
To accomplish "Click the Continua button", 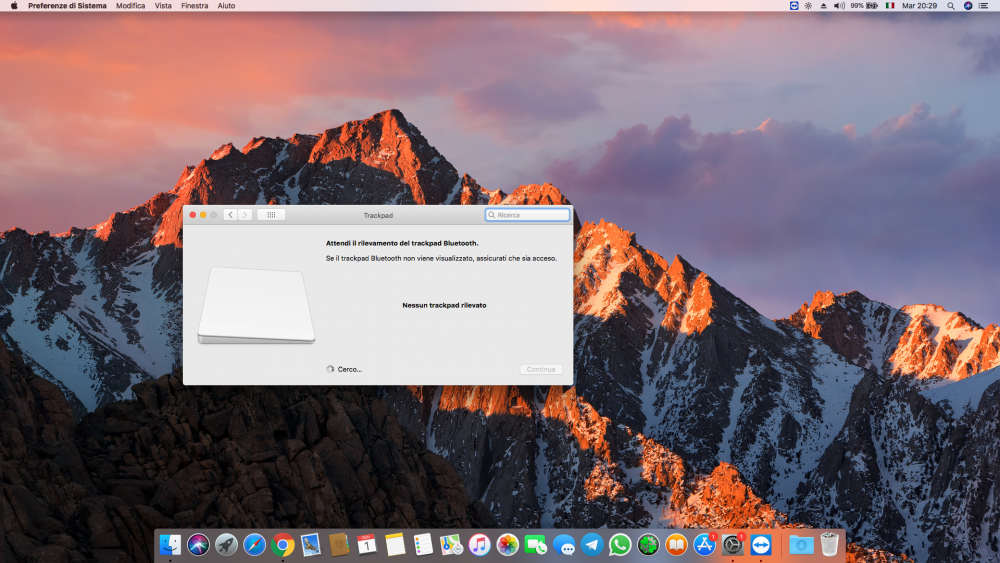I will click(x=541, y=369).
